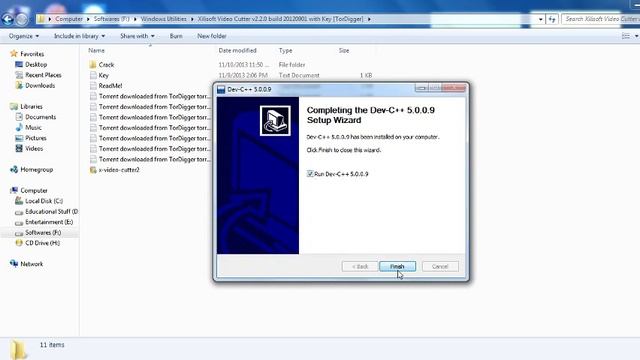The height and width of the screenshot is (360, 640).
Task: Open the Pictures library
Action: point(36,138)
